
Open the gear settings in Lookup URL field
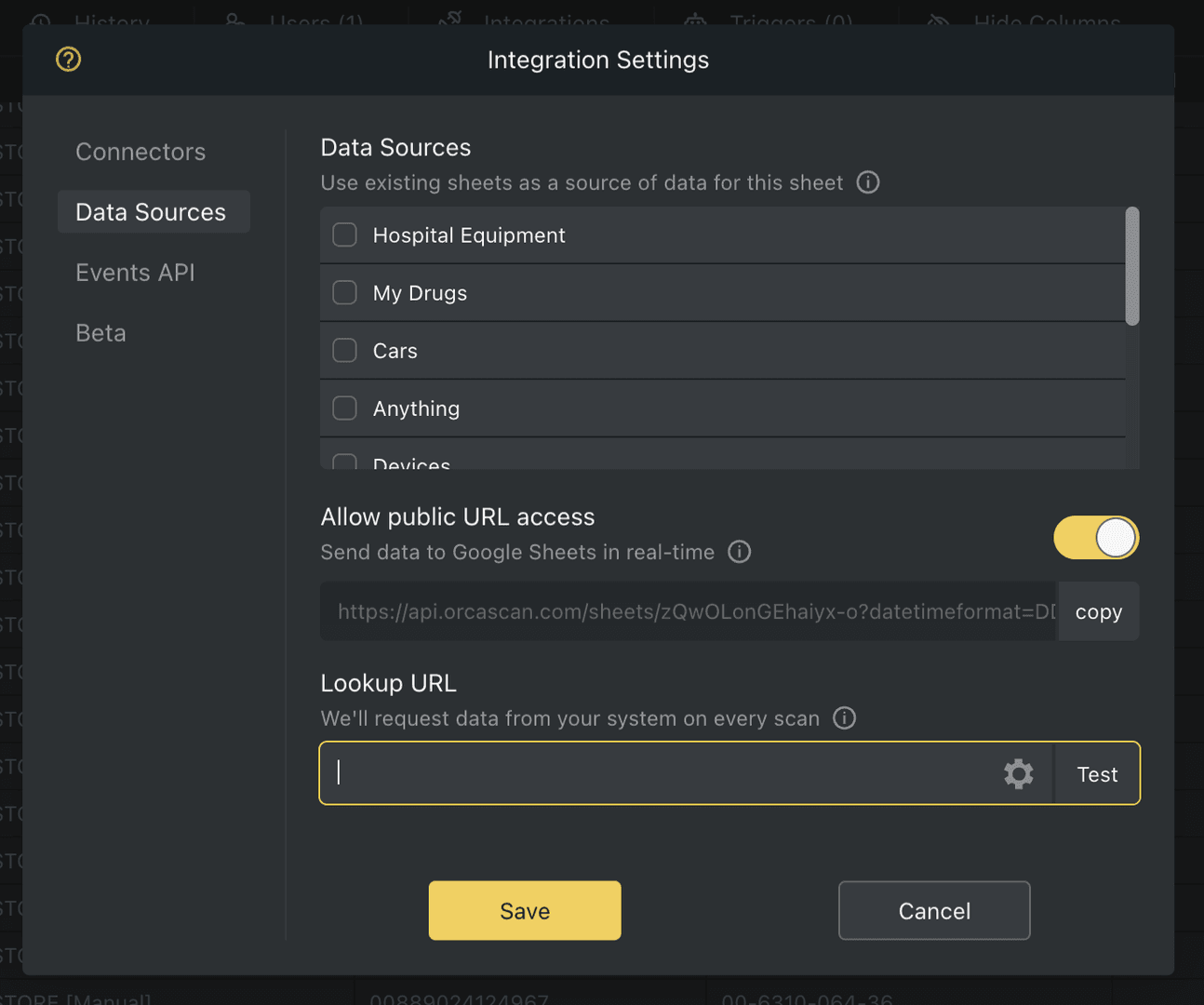pos(1018,773)
